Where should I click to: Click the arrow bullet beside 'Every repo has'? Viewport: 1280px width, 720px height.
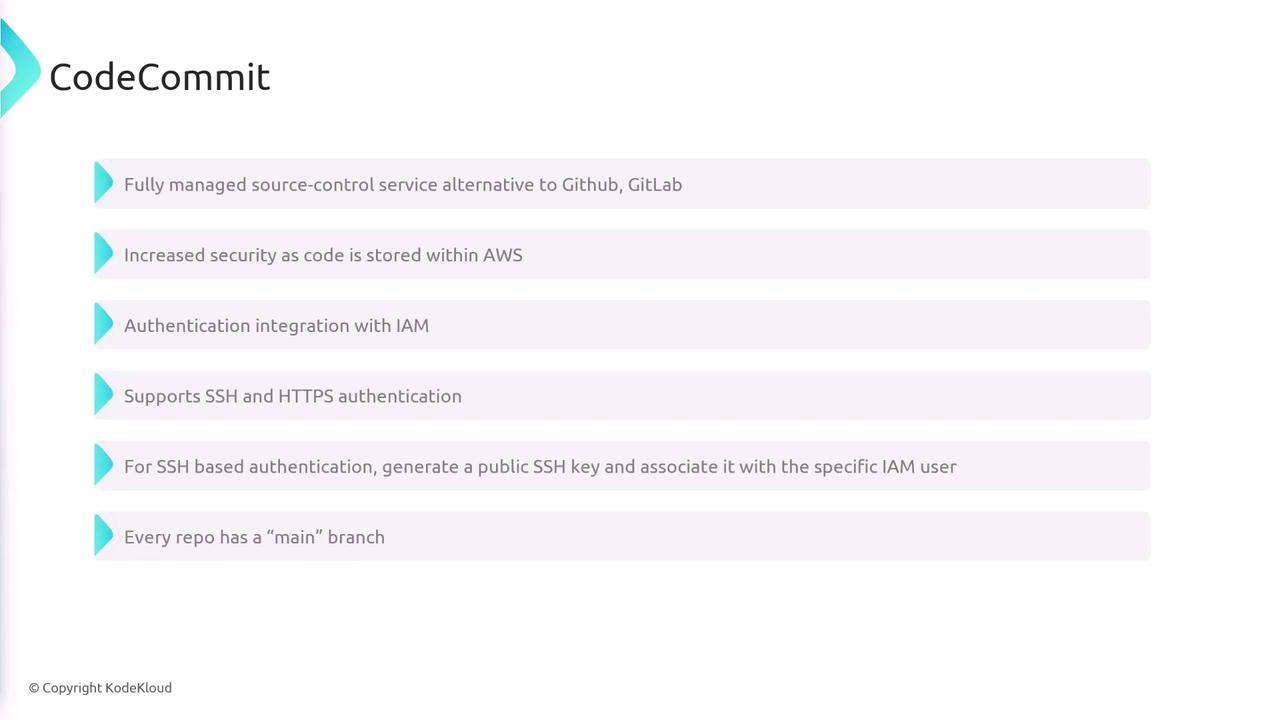click(103, 536)
